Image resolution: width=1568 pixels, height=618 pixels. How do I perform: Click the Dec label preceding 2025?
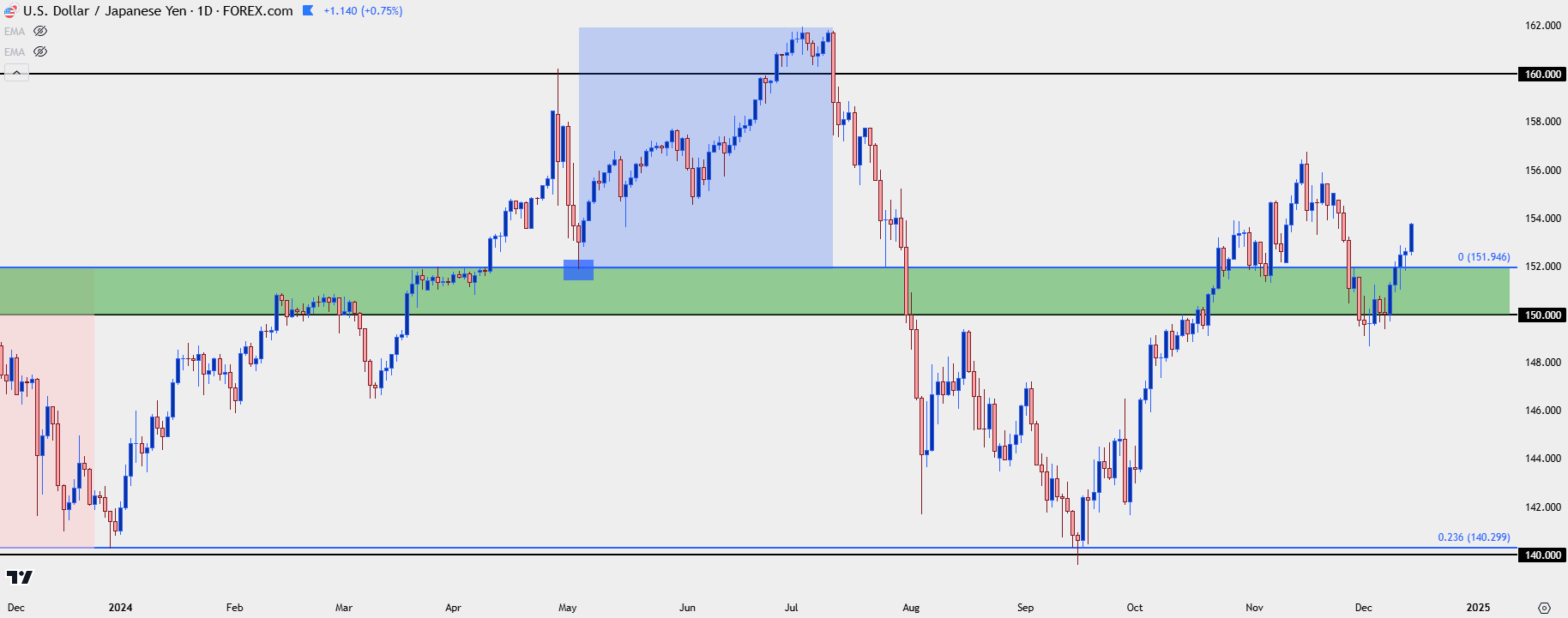1363,608
